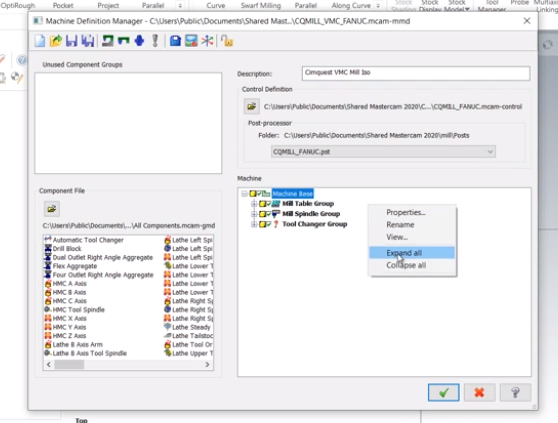Toggle green check on Machine Base
The width and height of the screenshot is (558, 423).
pos(259,194)
